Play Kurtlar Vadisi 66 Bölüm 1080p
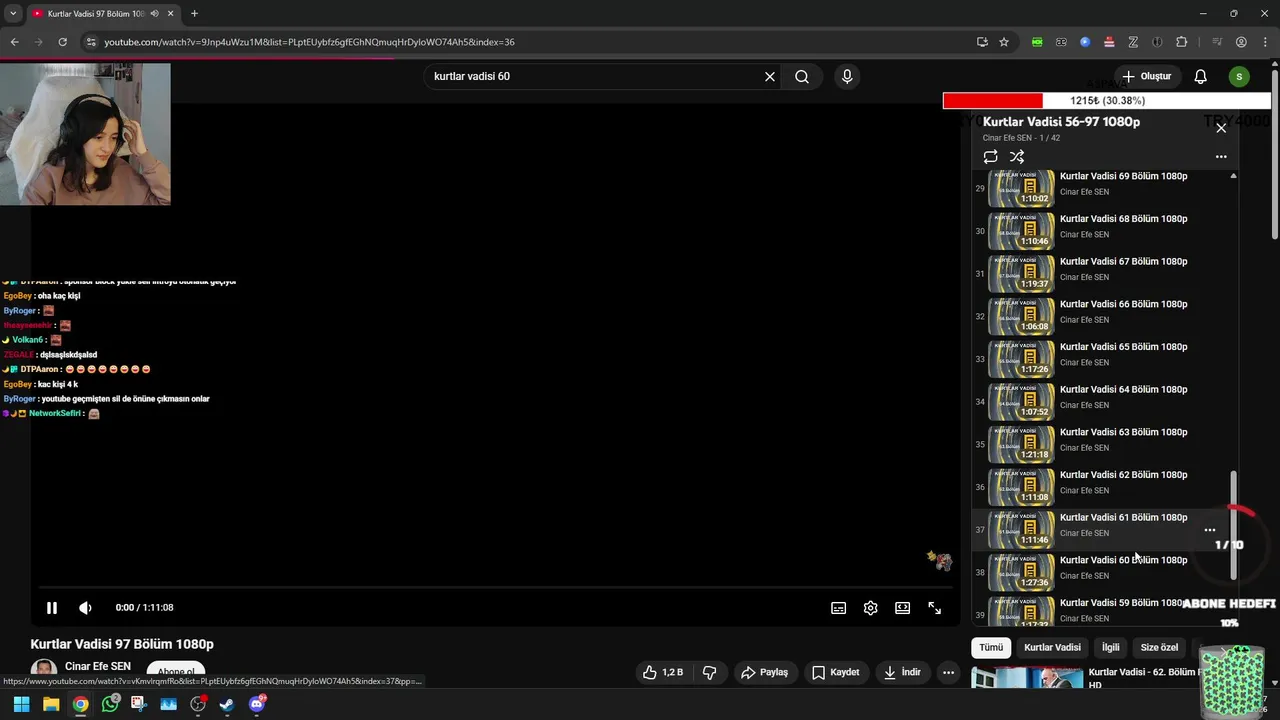 tap(1123, 304)
